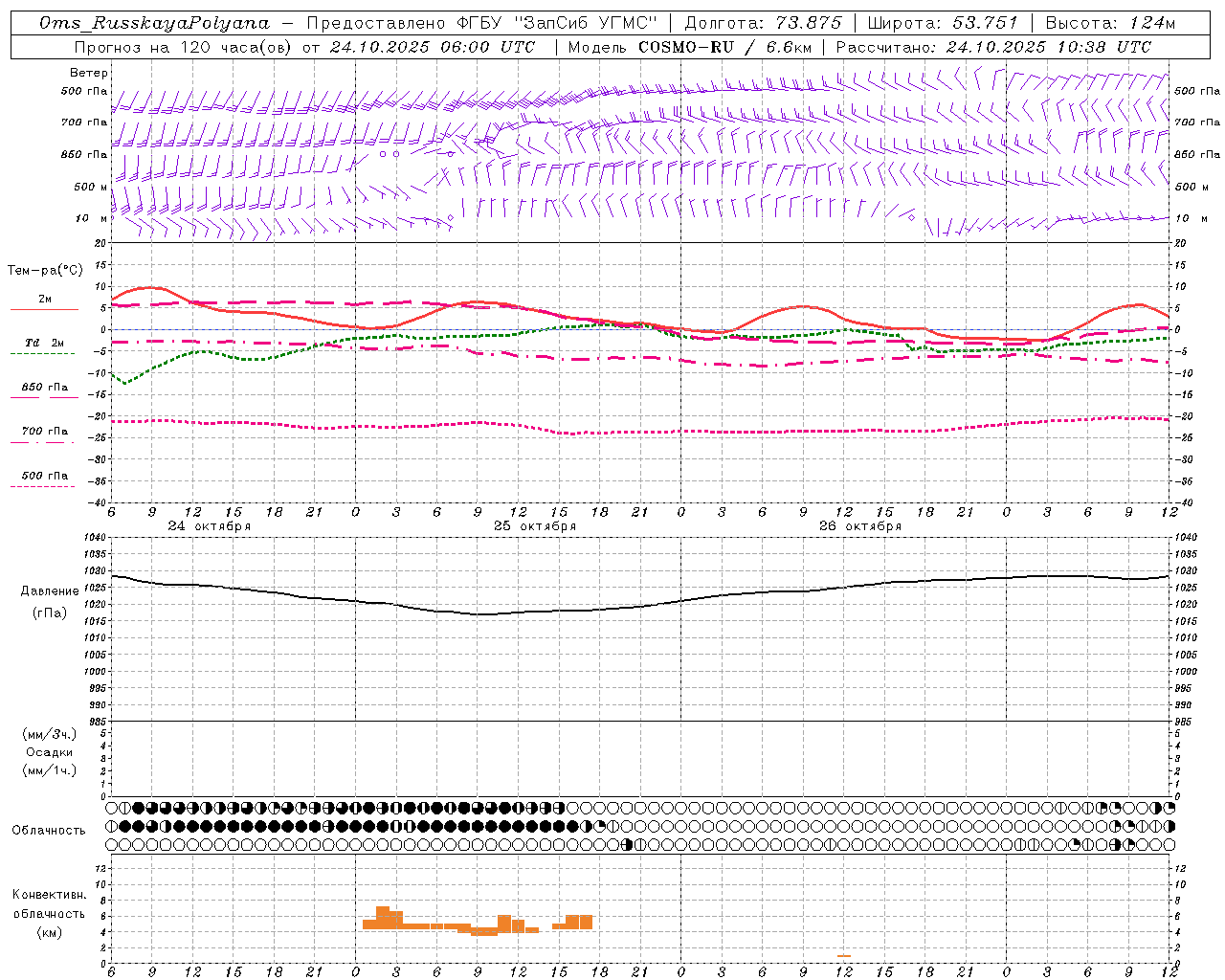Click the small orange convective bar at 12h on 26 October
Image resolution: width=1225 pixels, height=980 pixels.
844,955
